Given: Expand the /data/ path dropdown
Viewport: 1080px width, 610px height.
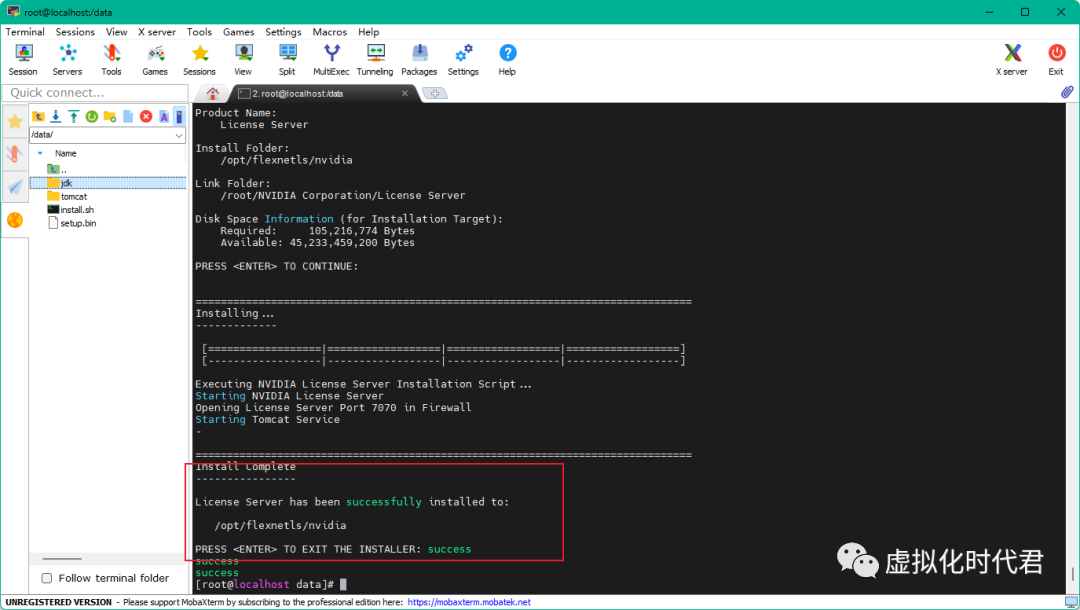Looking at the screenshot, I should click(179, 135).
